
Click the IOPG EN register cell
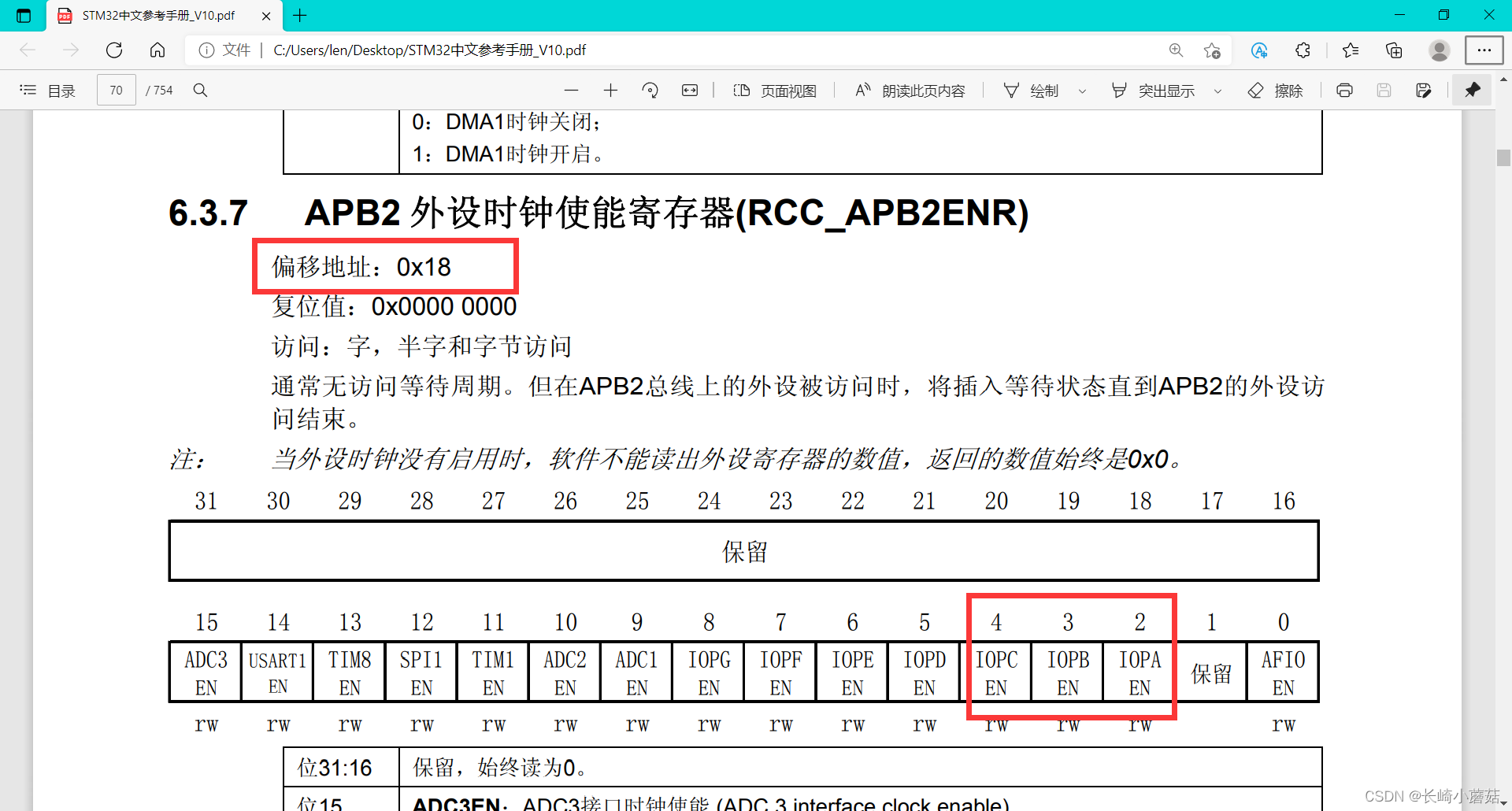[709, 672]
